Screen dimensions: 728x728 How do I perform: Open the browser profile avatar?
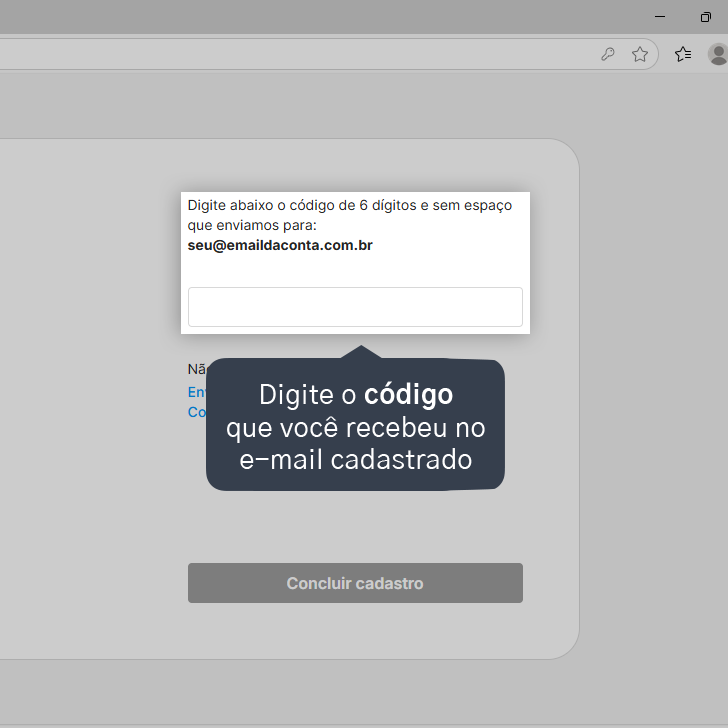point(718,54)
